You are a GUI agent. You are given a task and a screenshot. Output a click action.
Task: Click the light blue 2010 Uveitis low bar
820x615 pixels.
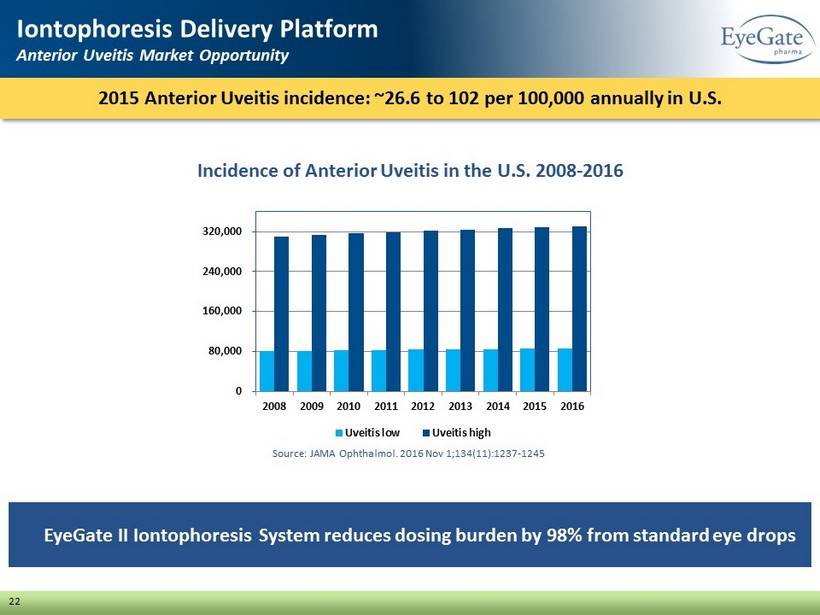(x=341, y=371)
